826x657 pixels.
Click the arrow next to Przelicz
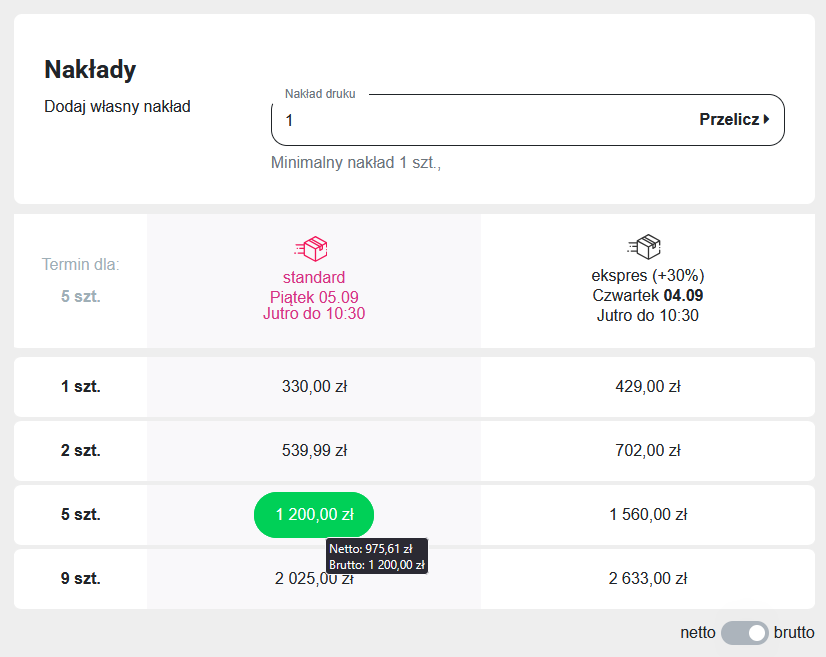point(766,120)
